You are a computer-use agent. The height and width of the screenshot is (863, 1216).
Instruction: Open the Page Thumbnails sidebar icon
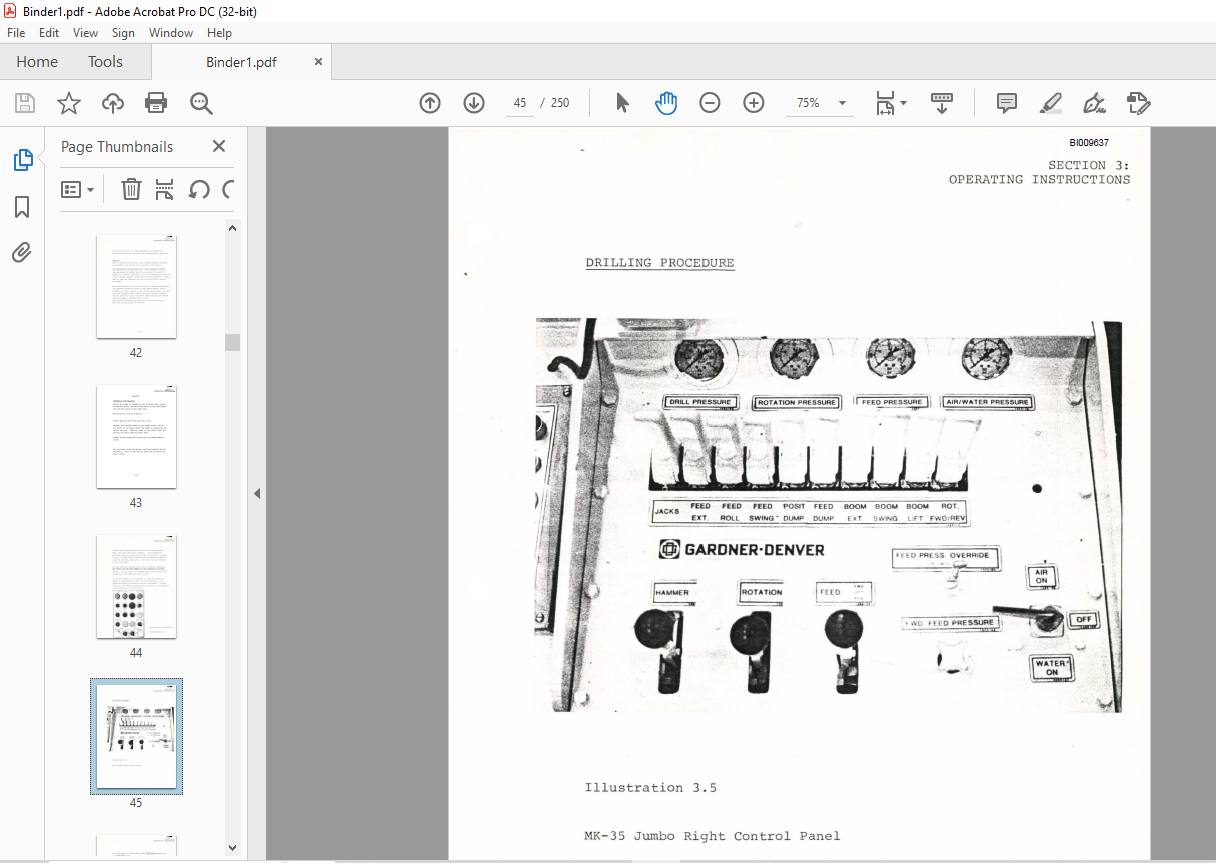tap(22, 160)
